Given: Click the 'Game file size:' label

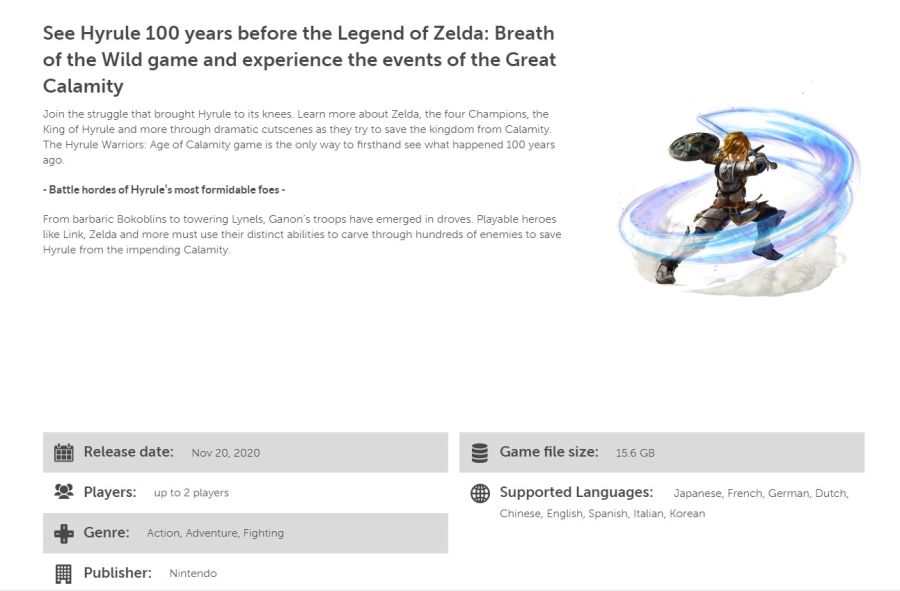Looking at the screenshot, I should click(x=549, y=452).
